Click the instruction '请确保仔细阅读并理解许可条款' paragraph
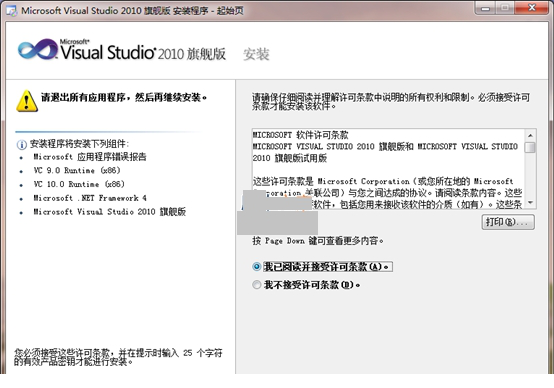This screenshot has height=388, width=554. pyautogui.click(x=391, y=101)
